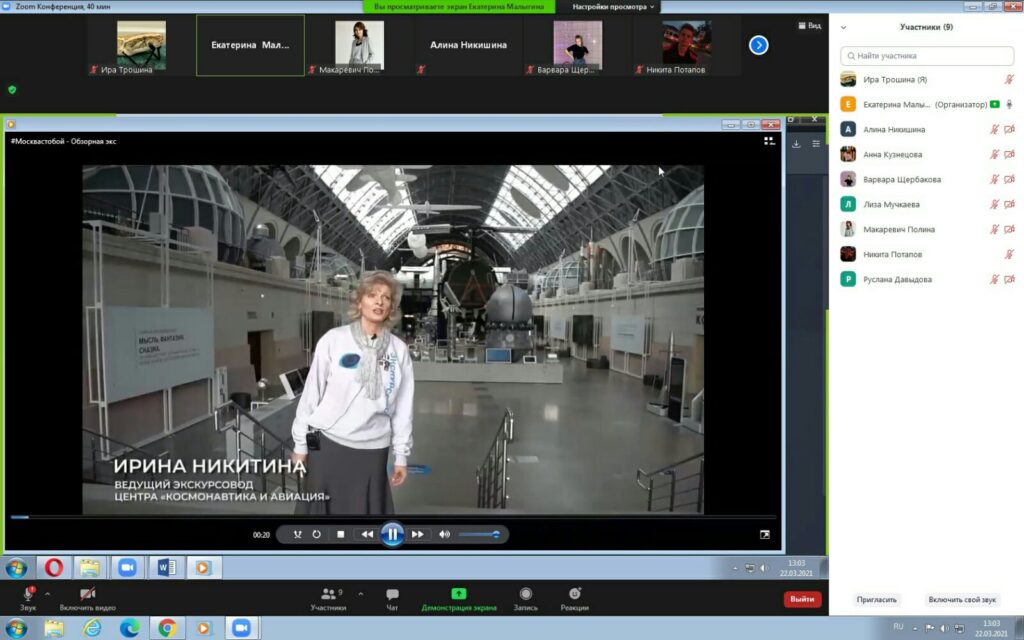This screenshot has width=1024, height=640.
Task: Open the Участники participants panel button
Action: tap(328, 597)
